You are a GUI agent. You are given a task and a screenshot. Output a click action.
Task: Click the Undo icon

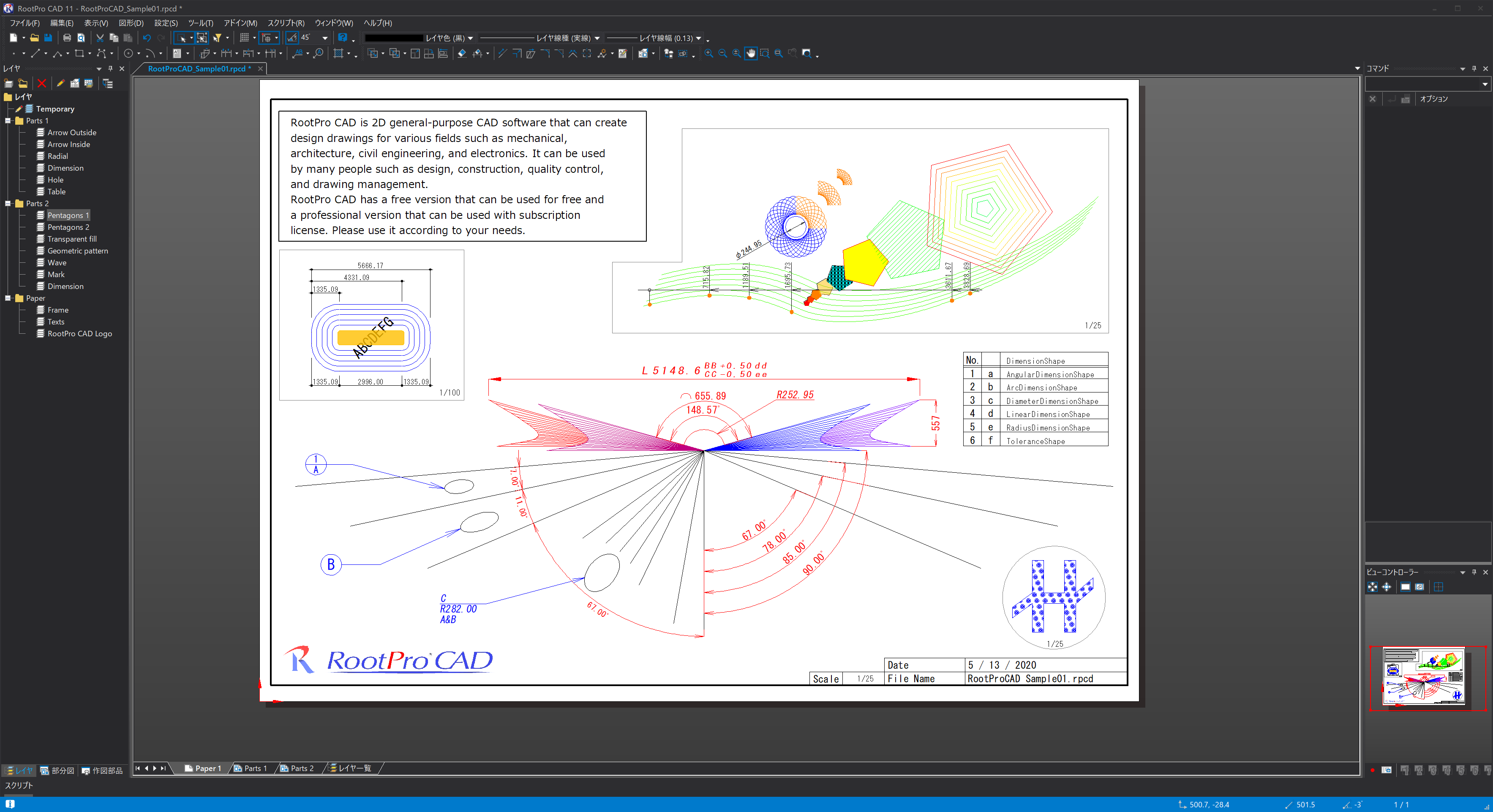[x=147, y=38]
